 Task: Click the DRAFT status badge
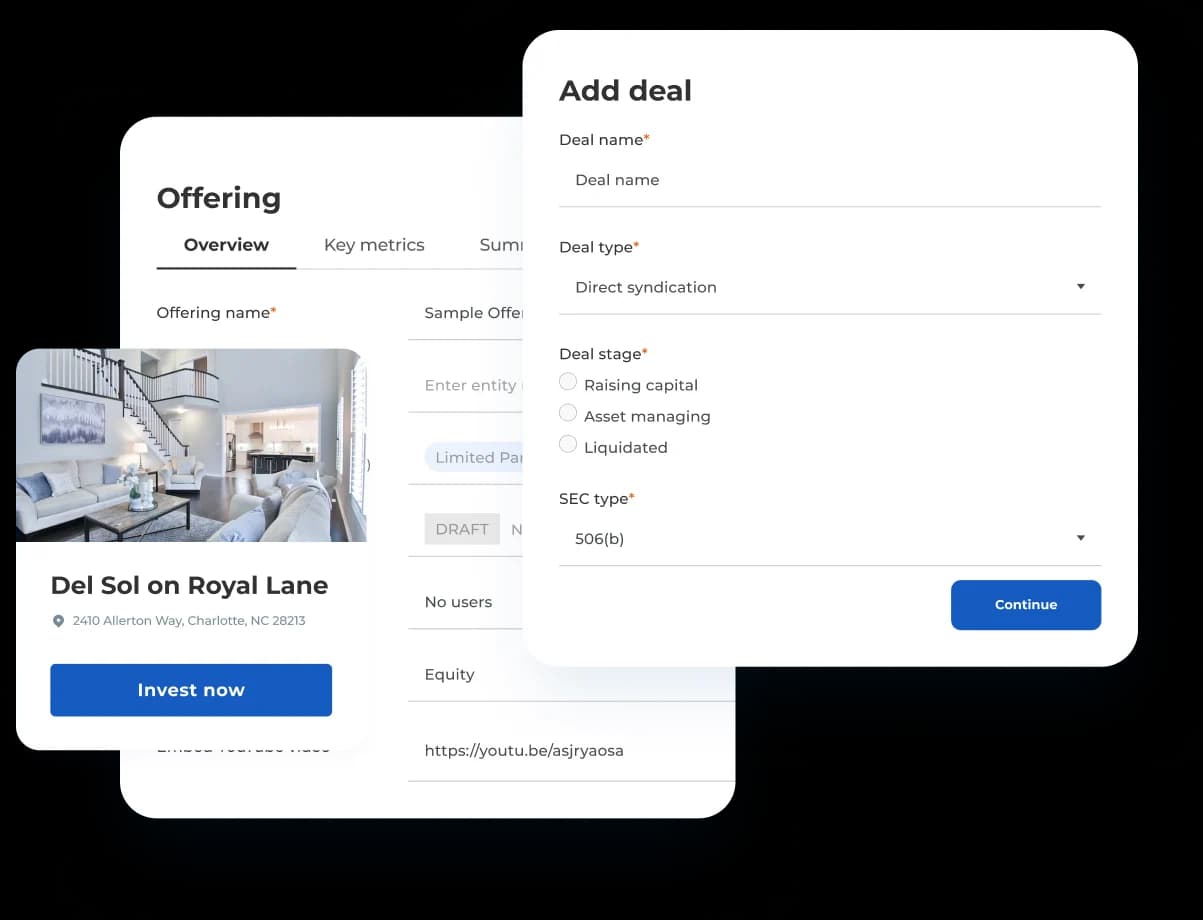tap(462, 529)
